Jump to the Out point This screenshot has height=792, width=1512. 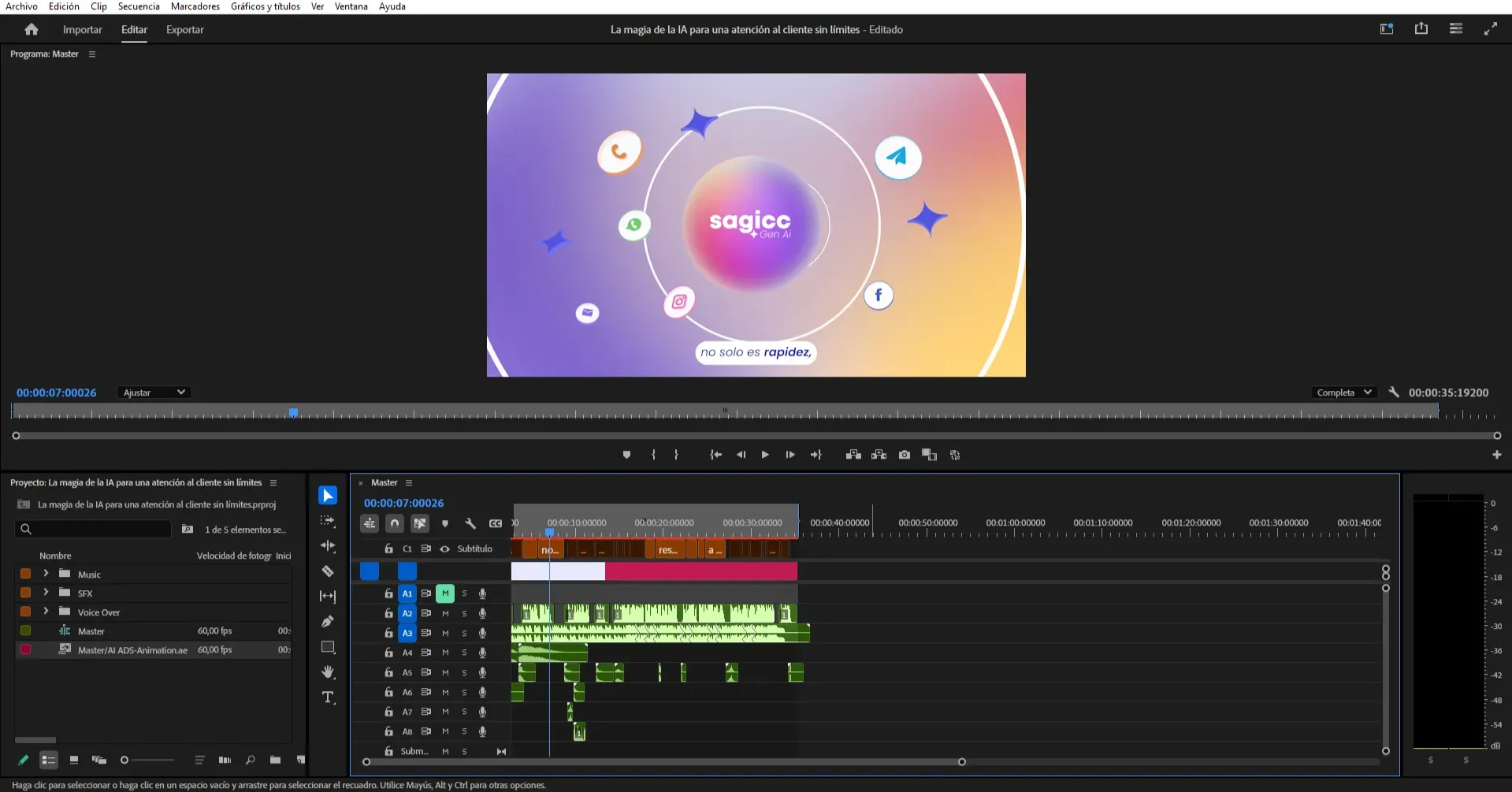point(815,455)
